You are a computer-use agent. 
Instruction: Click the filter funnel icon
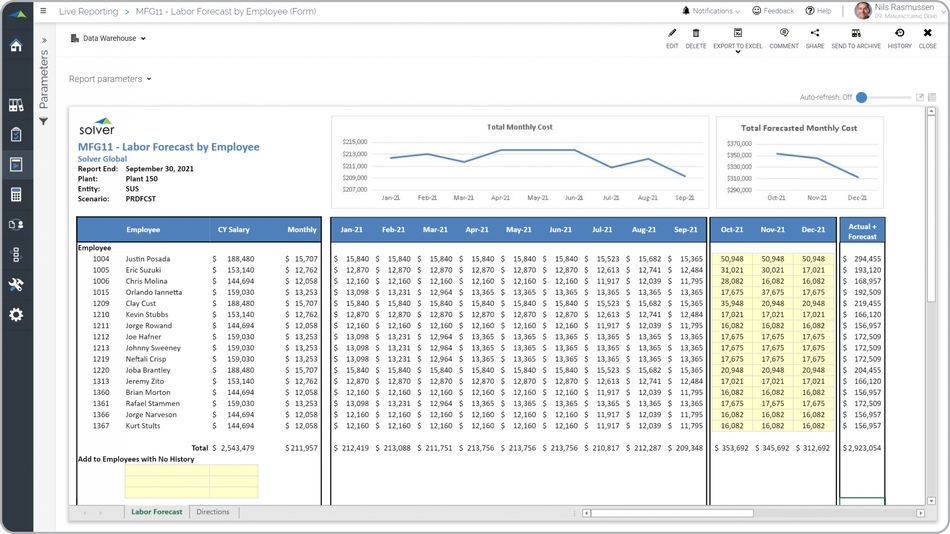[44, 122]
